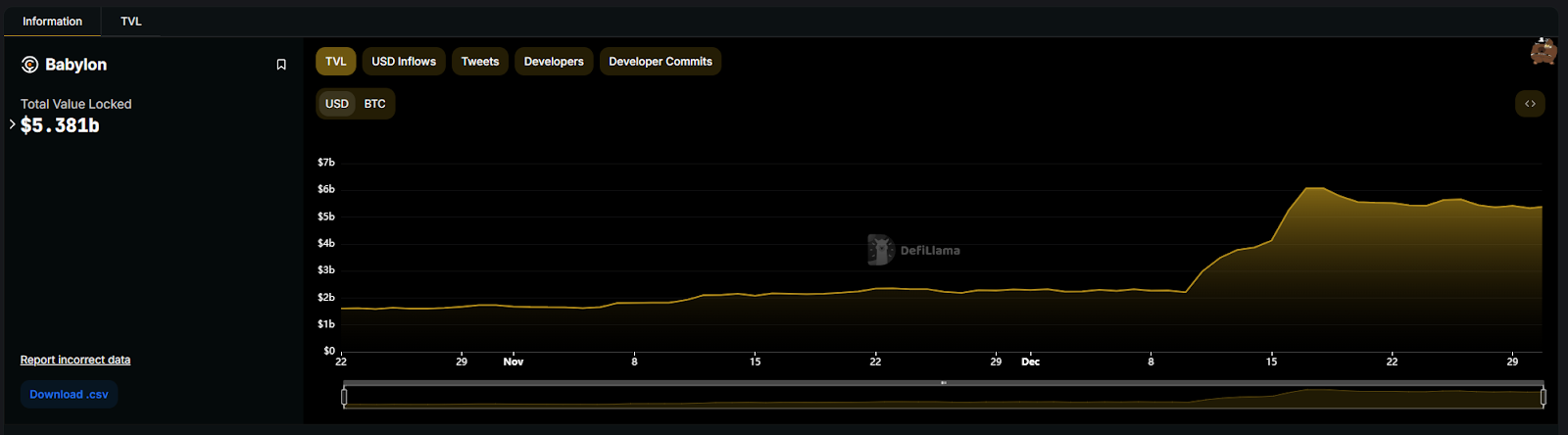Download the .csv data file
The width and height of the screenshot is (1568, 435).
pos(69,395)
